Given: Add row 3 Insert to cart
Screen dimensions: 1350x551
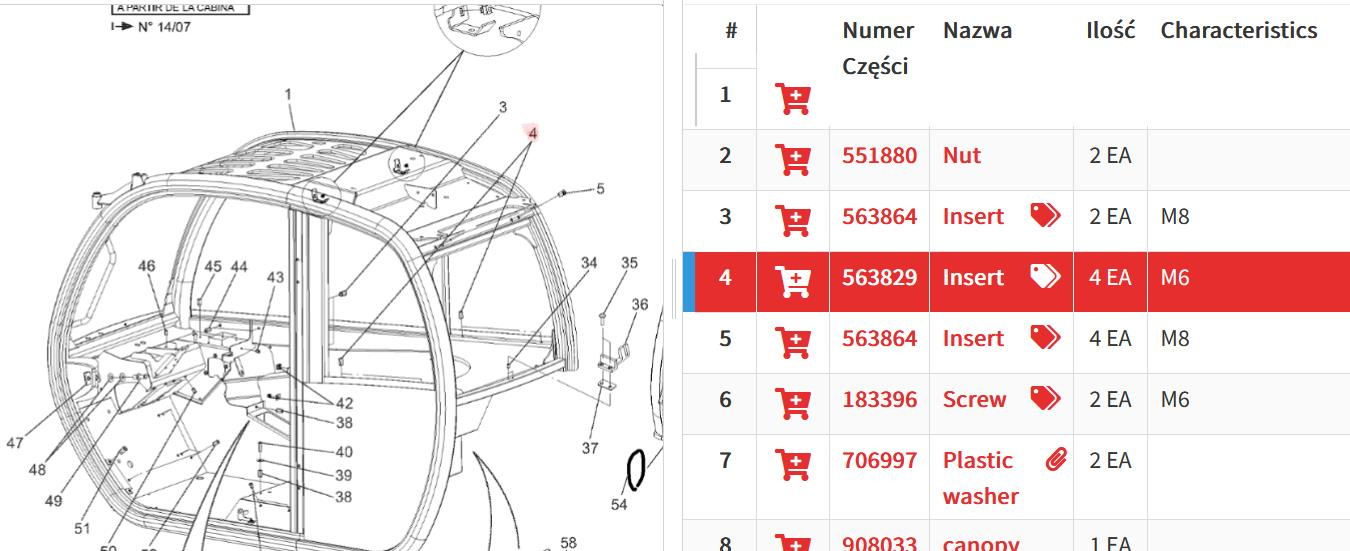Looking at the screenshot, I should tap(793, 219).
